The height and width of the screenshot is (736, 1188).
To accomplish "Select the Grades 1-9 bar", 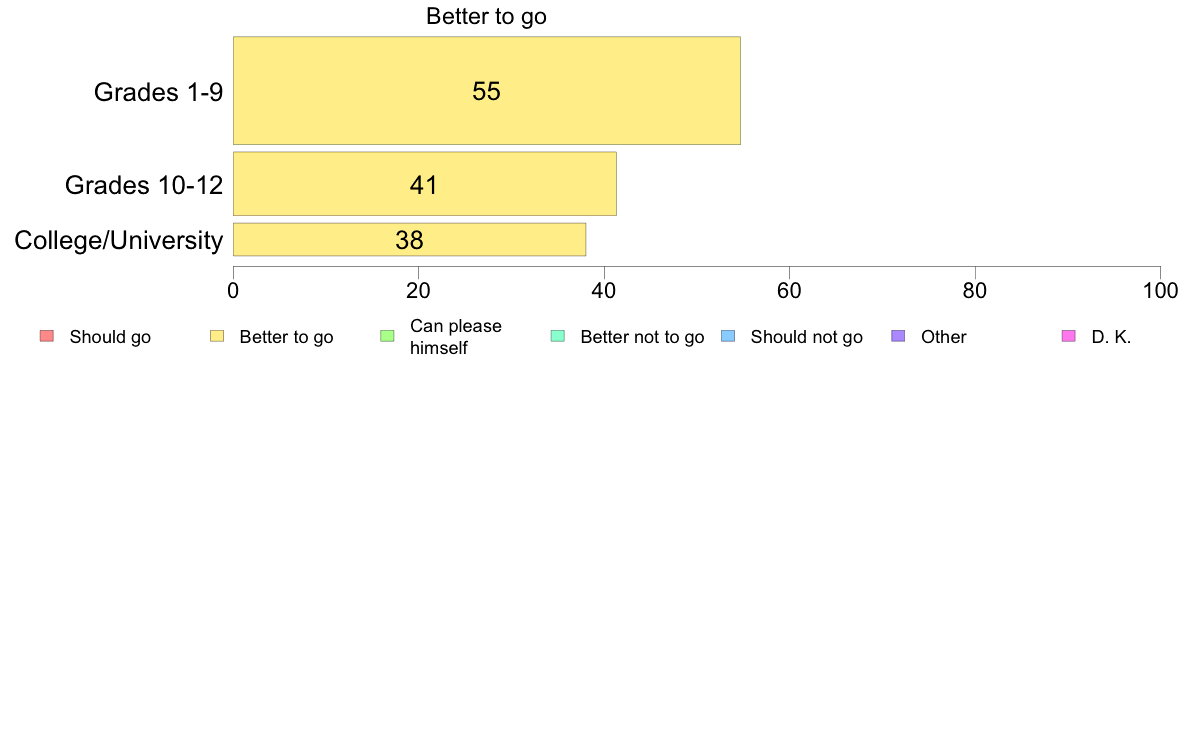I will coord(486,90).
